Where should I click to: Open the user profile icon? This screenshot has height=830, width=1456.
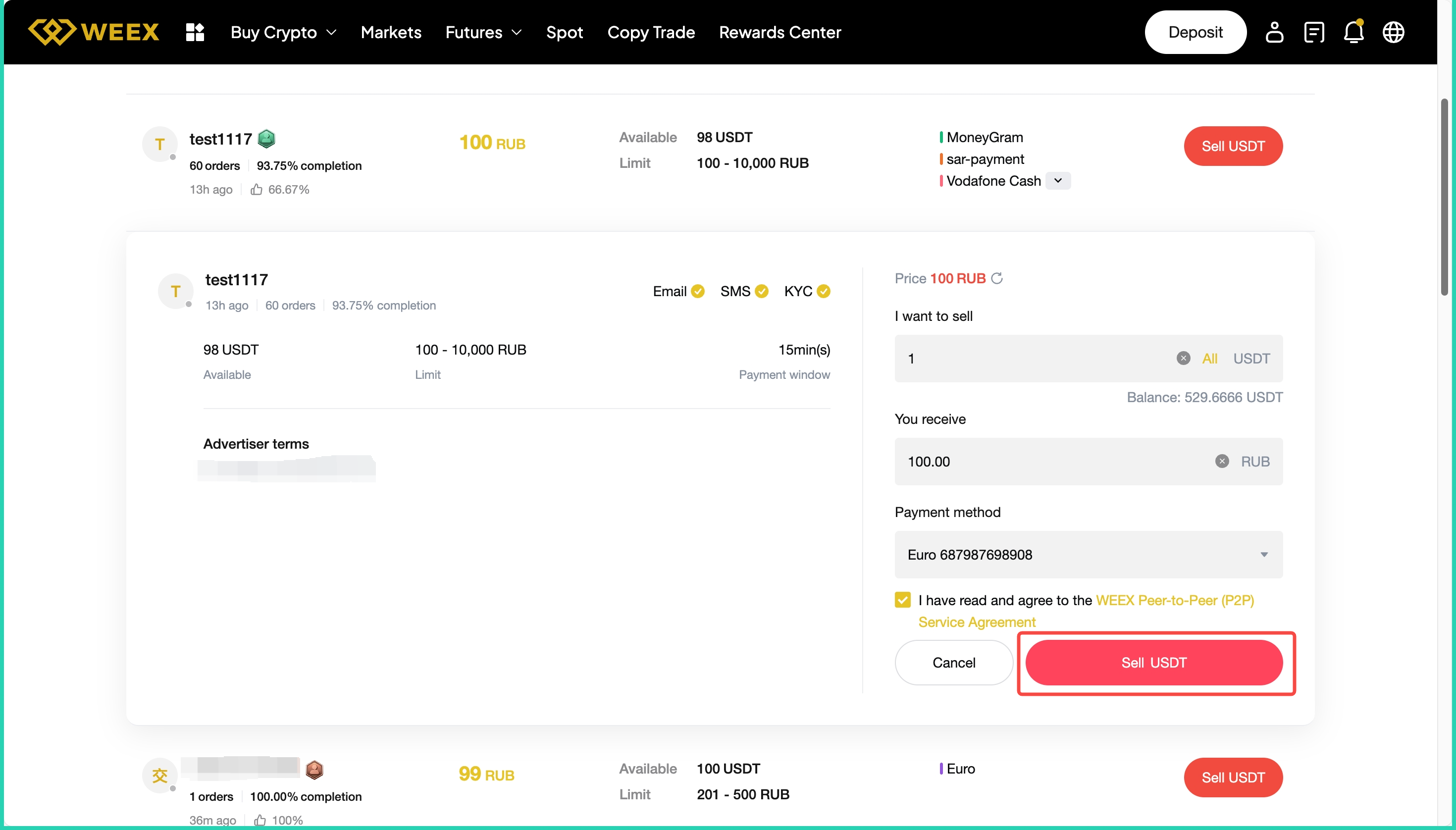pos(1274,32)
